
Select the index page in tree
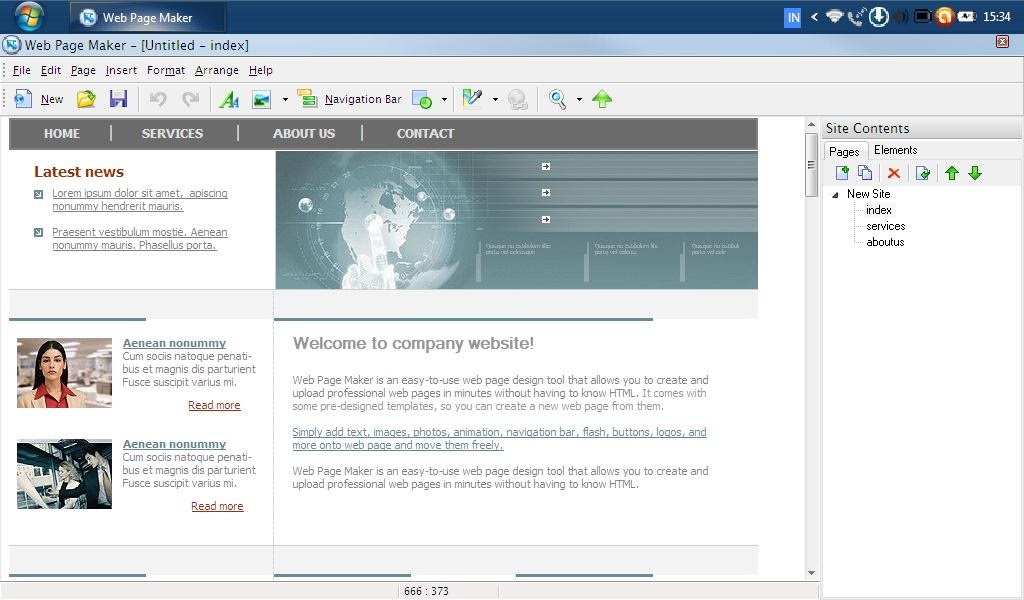pyautogui.click(x=878, y=210)
